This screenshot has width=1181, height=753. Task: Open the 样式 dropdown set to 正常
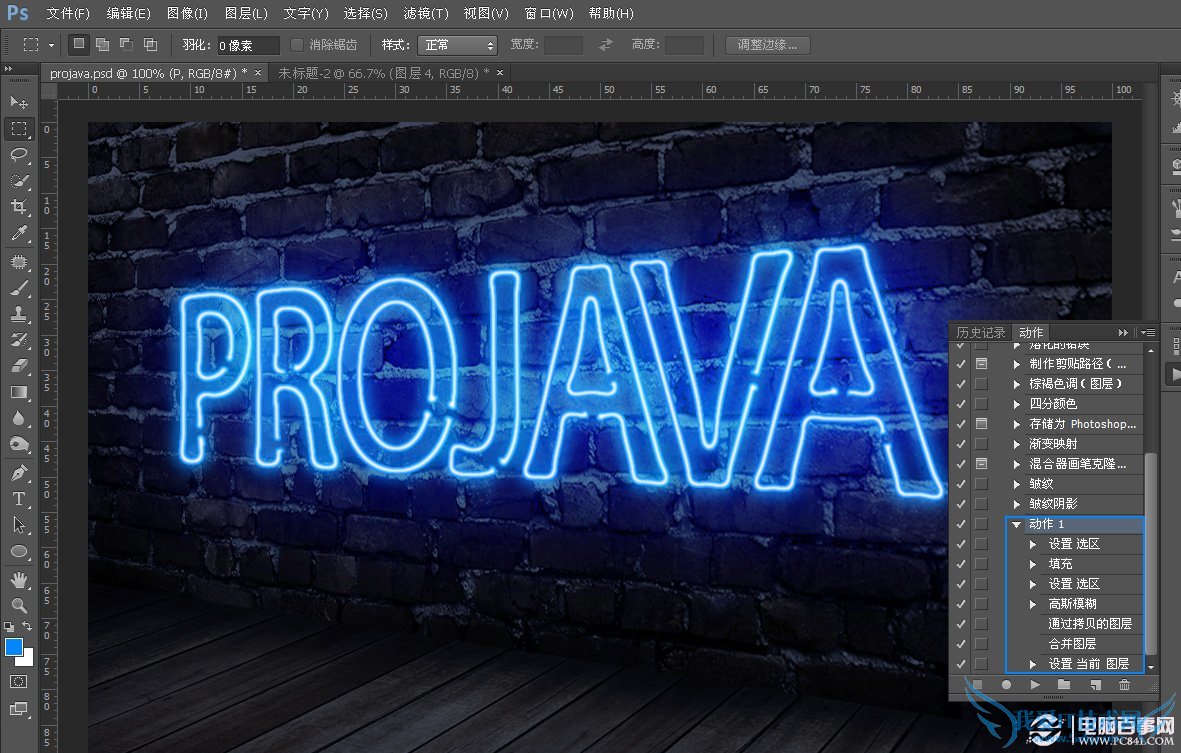pyautogui.click(x=458, y=45)
